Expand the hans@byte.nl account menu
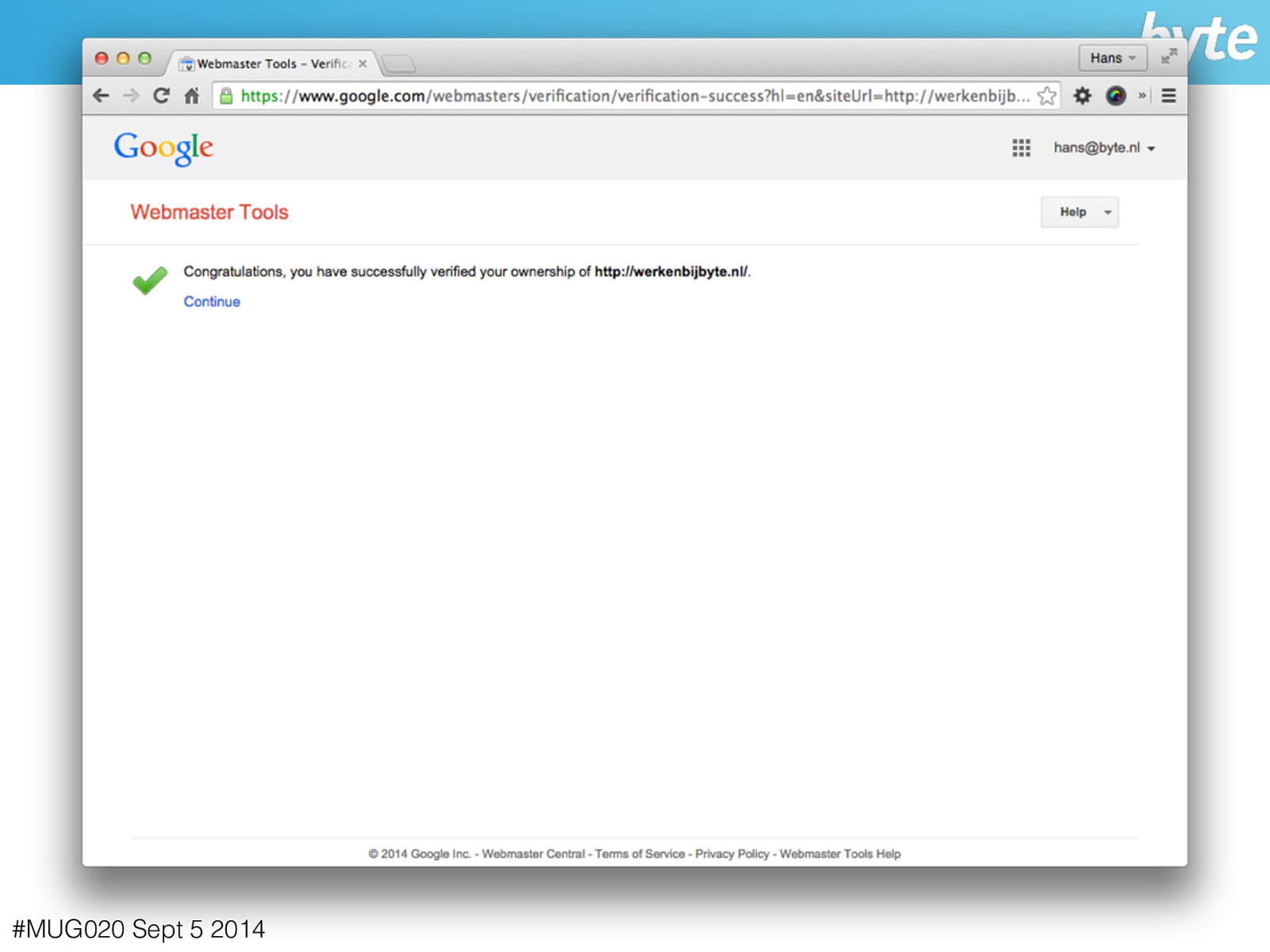The height and width of the screenshot is (952, 1270). (x=1104, y=148)
